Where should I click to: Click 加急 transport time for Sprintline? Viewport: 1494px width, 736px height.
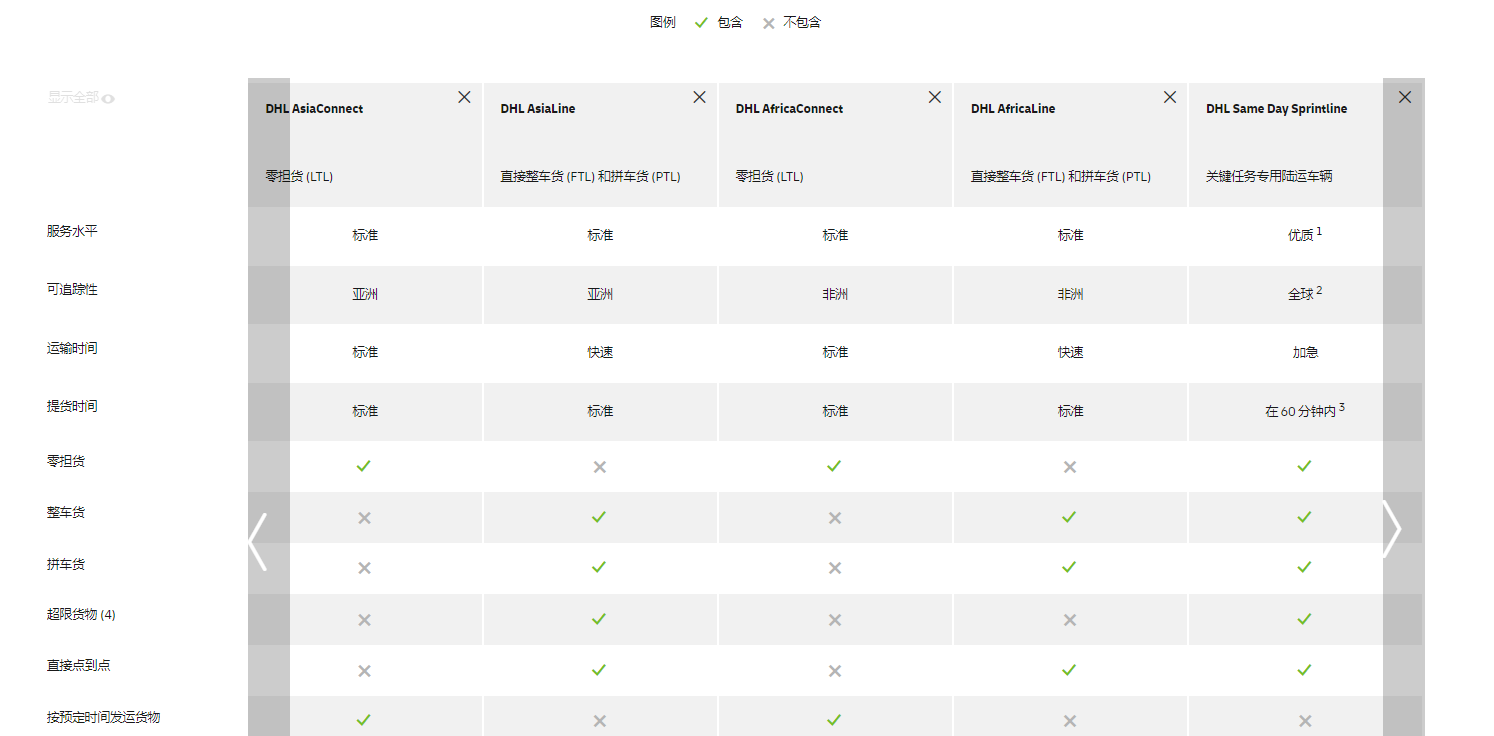[x=1305, y=352]
